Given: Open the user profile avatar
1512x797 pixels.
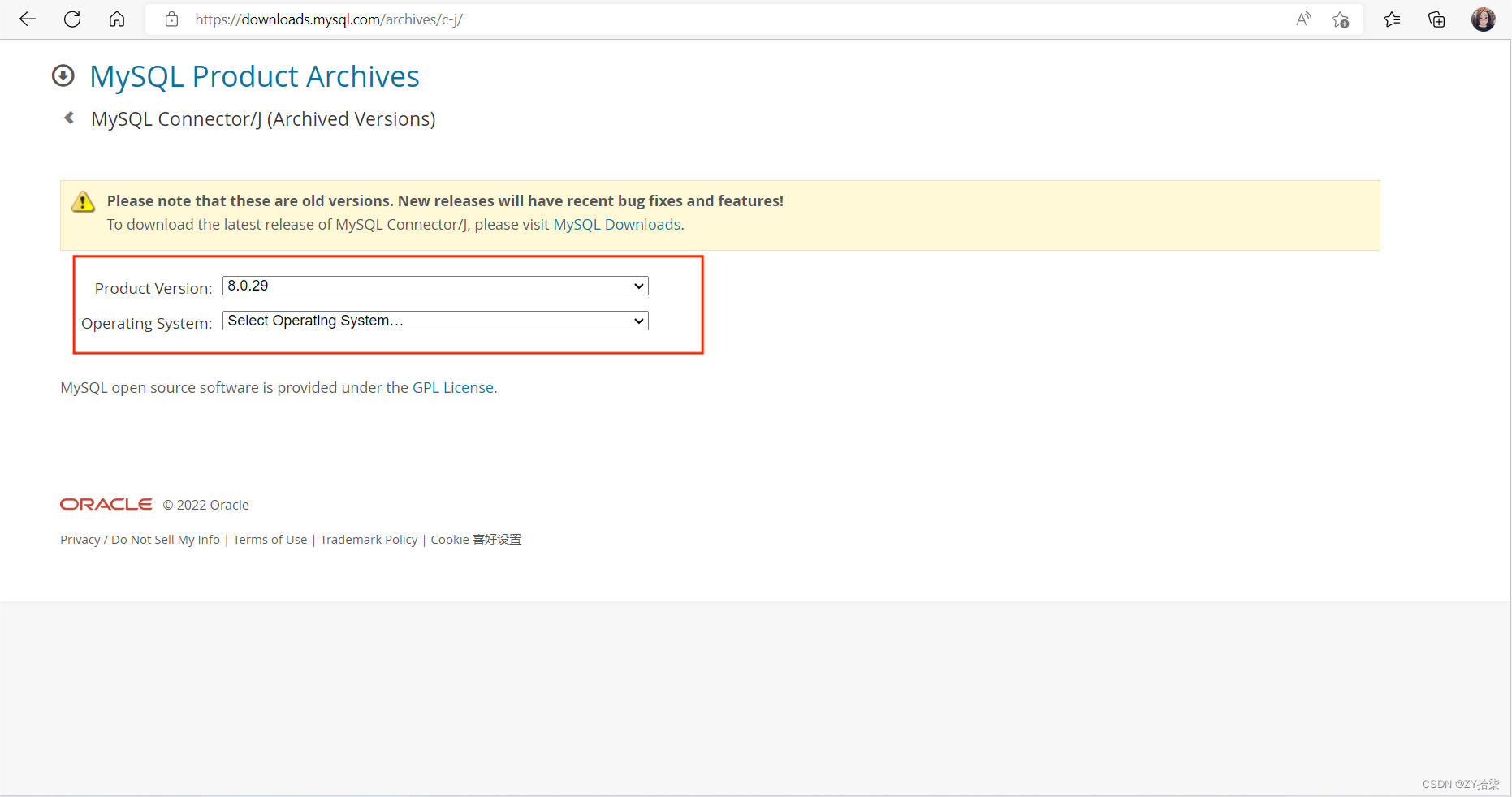Looking at the screenshot, I should [1483, 19].
